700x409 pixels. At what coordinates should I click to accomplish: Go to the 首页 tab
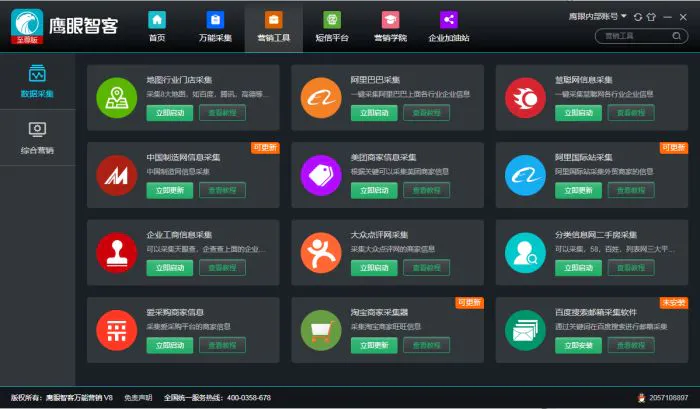pyautogui.click(x=157, y=27)
